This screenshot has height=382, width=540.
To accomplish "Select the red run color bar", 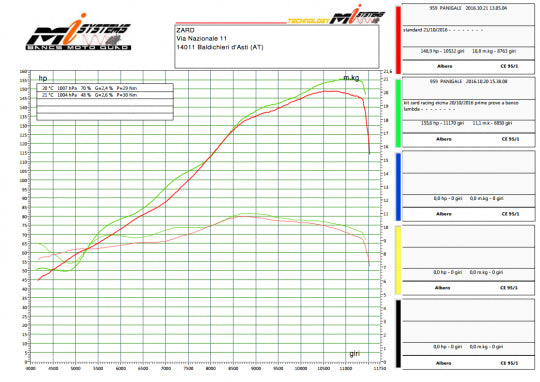I will click(398, 40).
